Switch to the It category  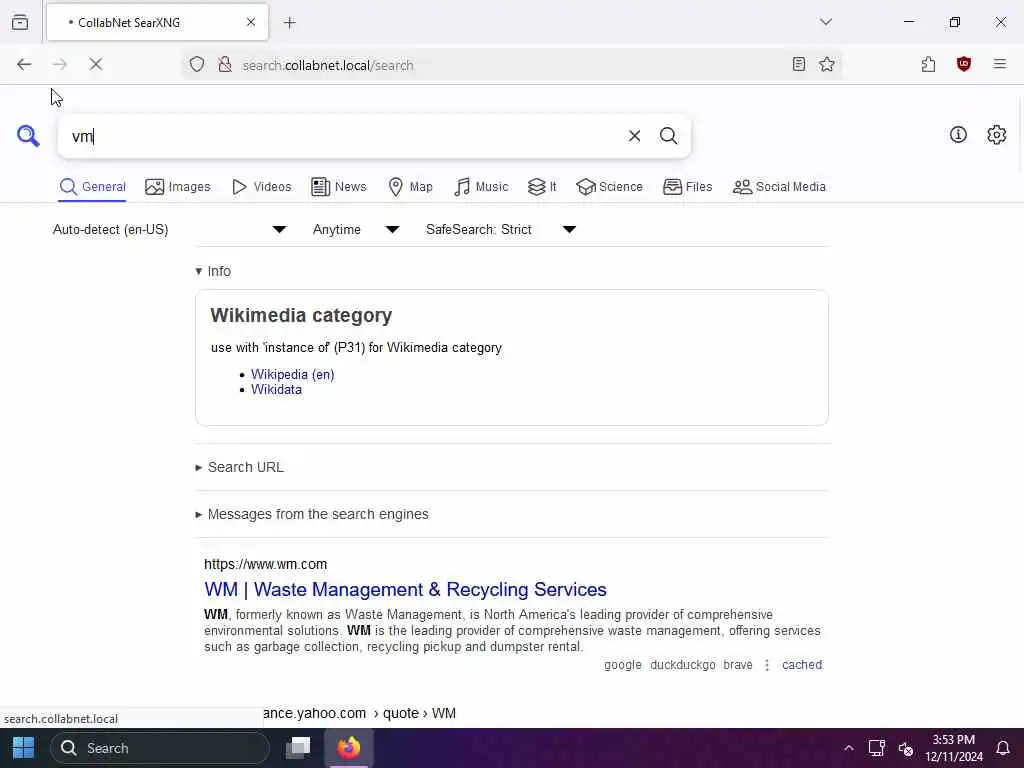click(x=542, y=187)
